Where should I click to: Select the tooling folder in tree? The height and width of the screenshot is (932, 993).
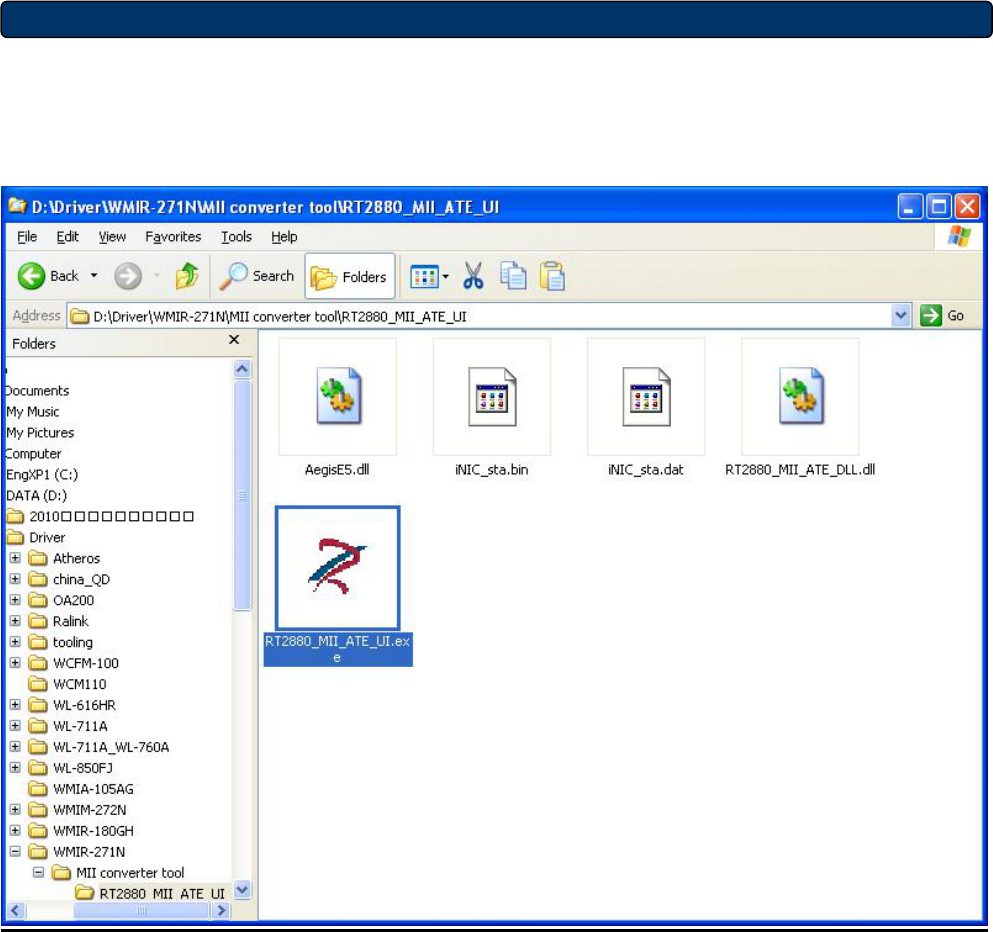tap(72, 642)
